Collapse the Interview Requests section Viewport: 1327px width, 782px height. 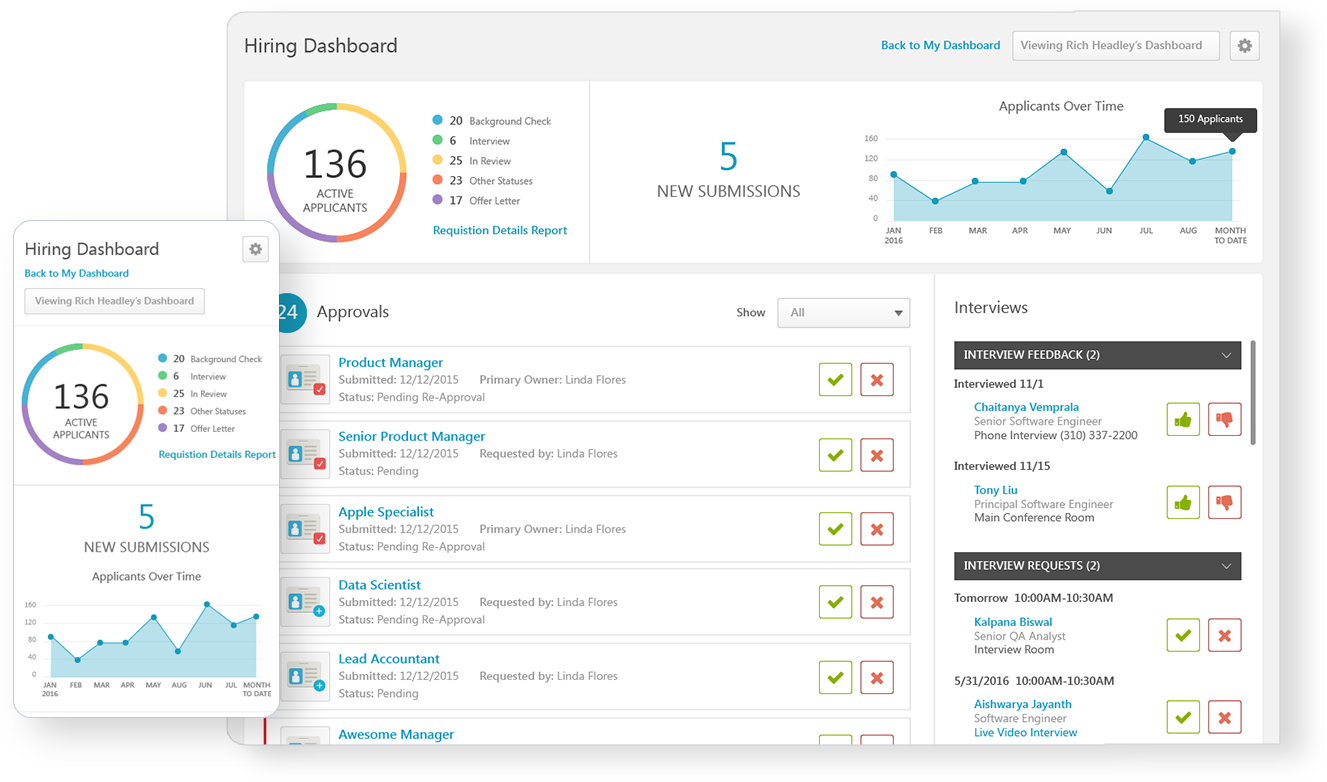1226,566
